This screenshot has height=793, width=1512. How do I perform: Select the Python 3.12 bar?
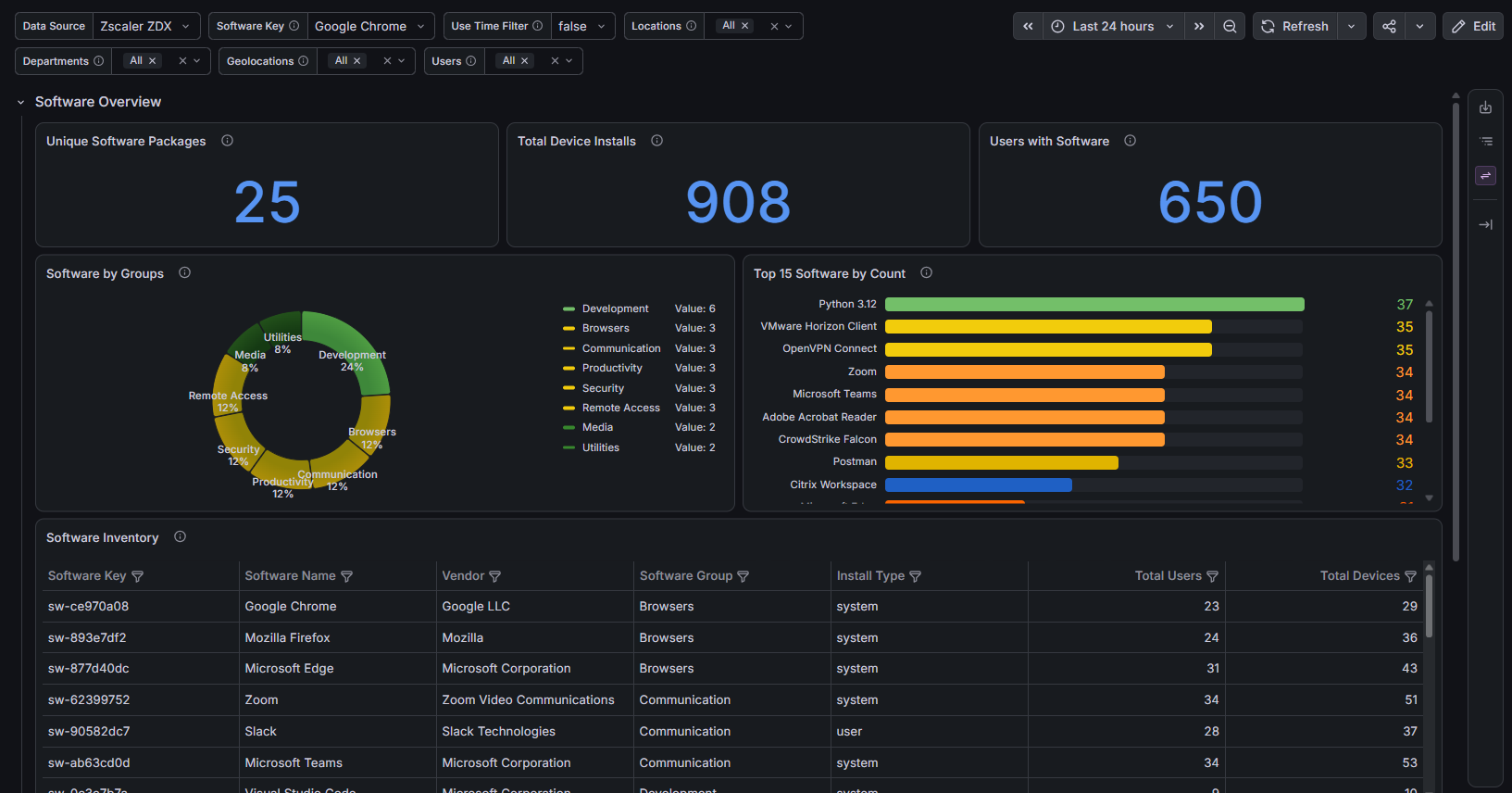point(1094,304)
